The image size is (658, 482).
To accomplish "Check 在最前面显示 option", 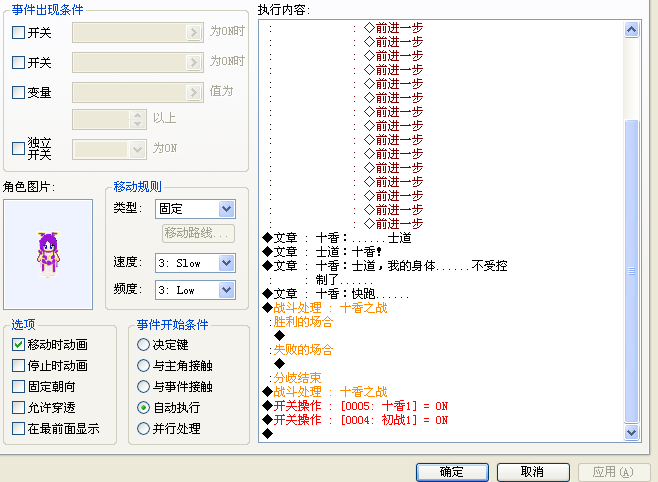I will coord(18,428).
